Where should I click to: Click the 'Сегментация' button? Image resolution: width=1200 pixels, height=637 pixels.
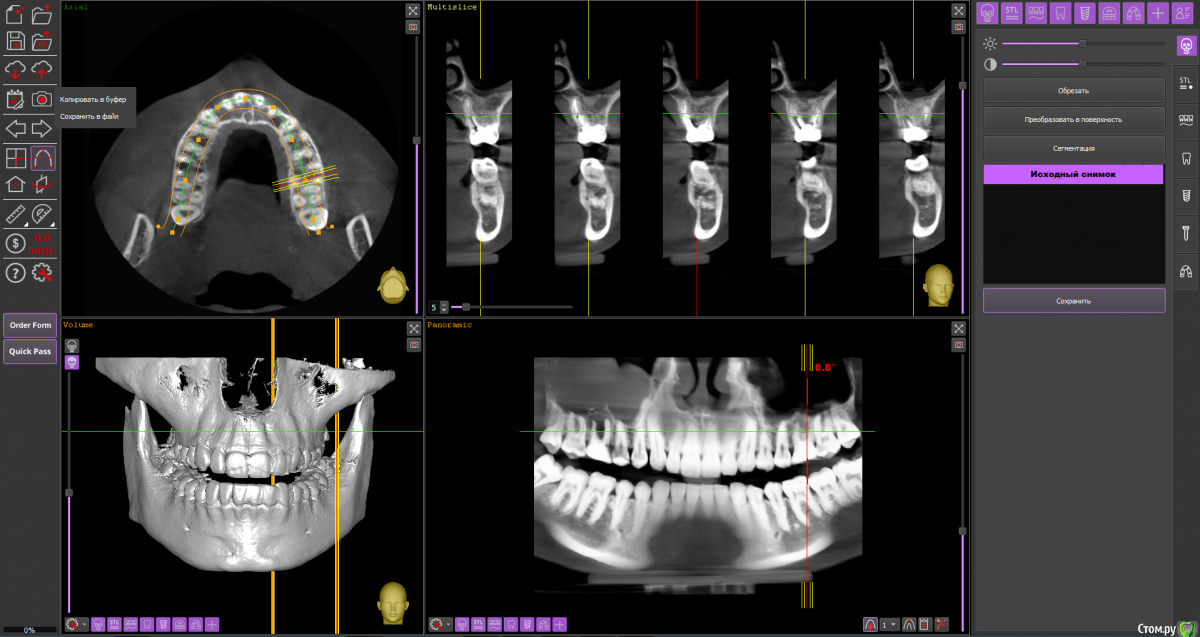pyautogui.click(x=1074, y=148)
